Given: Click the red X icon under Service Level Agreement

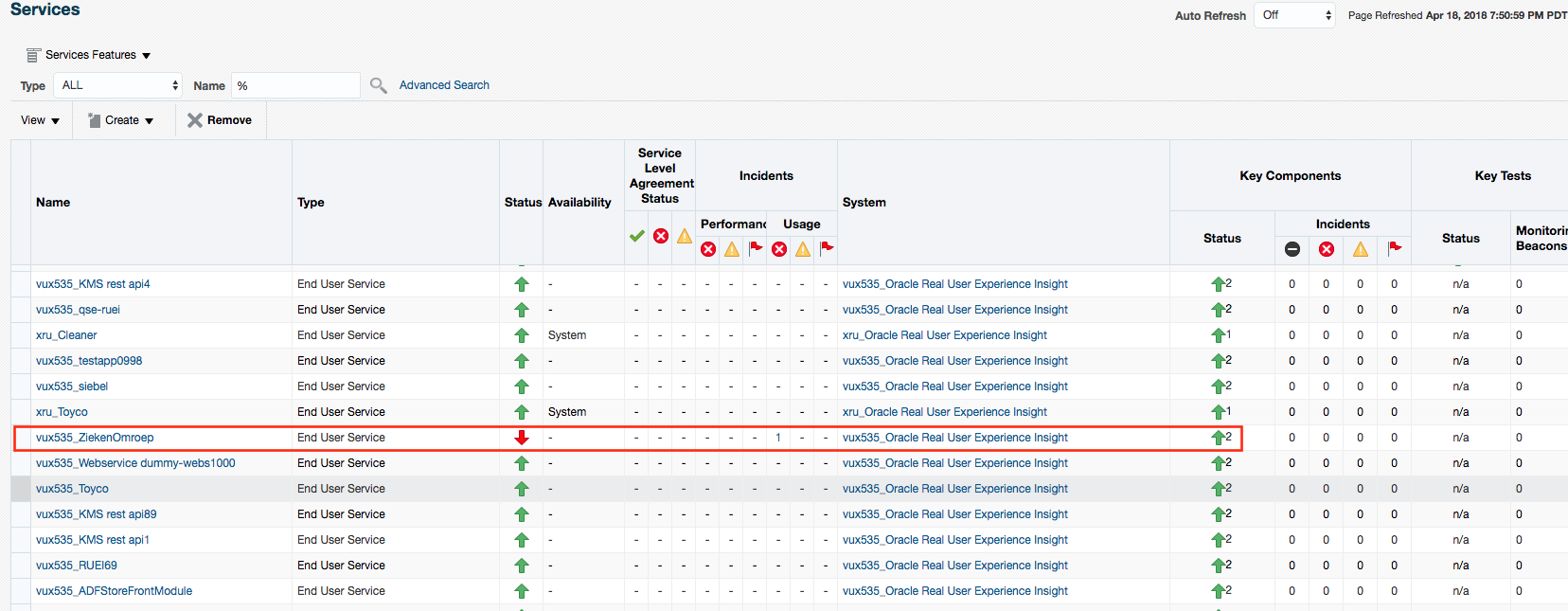Looking at the screenshot, I should 661,236.
